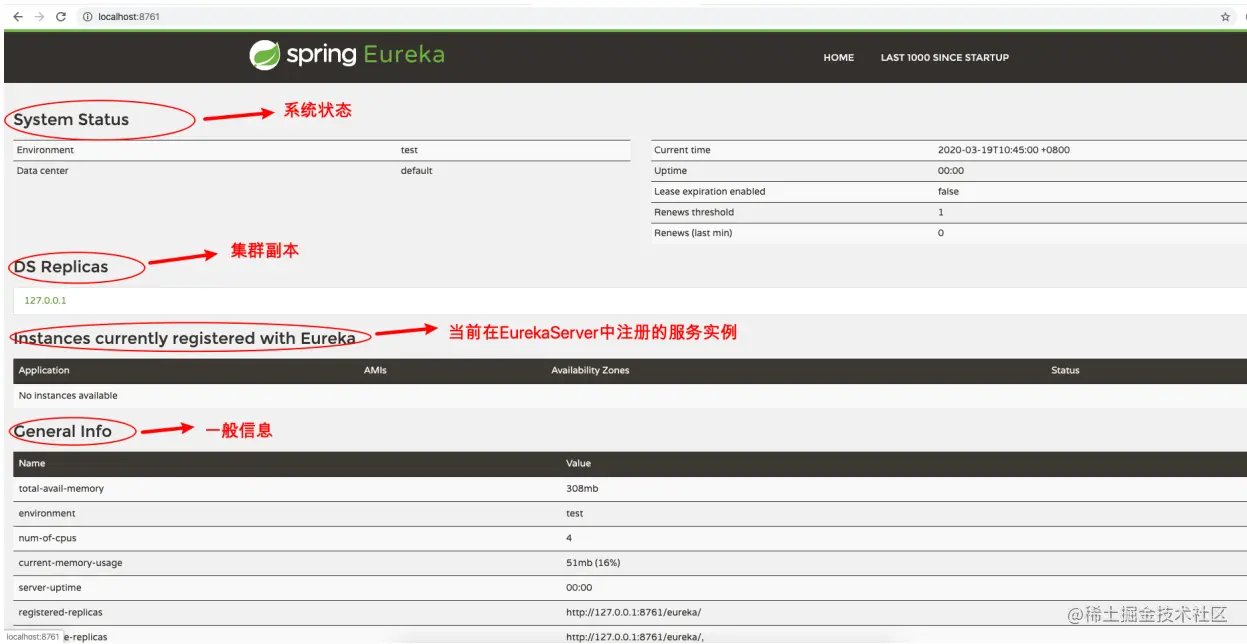Click the Spring Eureka logo
This screenshot has width=1247, height=644.
347,55
